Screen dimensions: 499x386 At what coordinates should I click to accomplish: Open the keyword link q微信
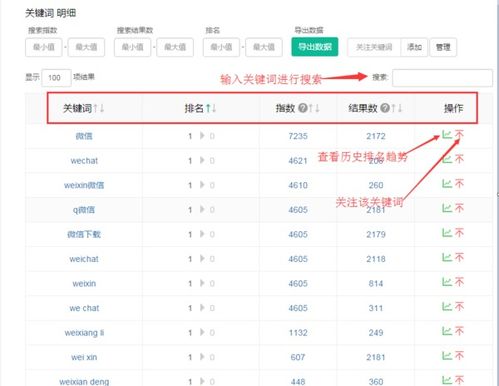(84, 210)
